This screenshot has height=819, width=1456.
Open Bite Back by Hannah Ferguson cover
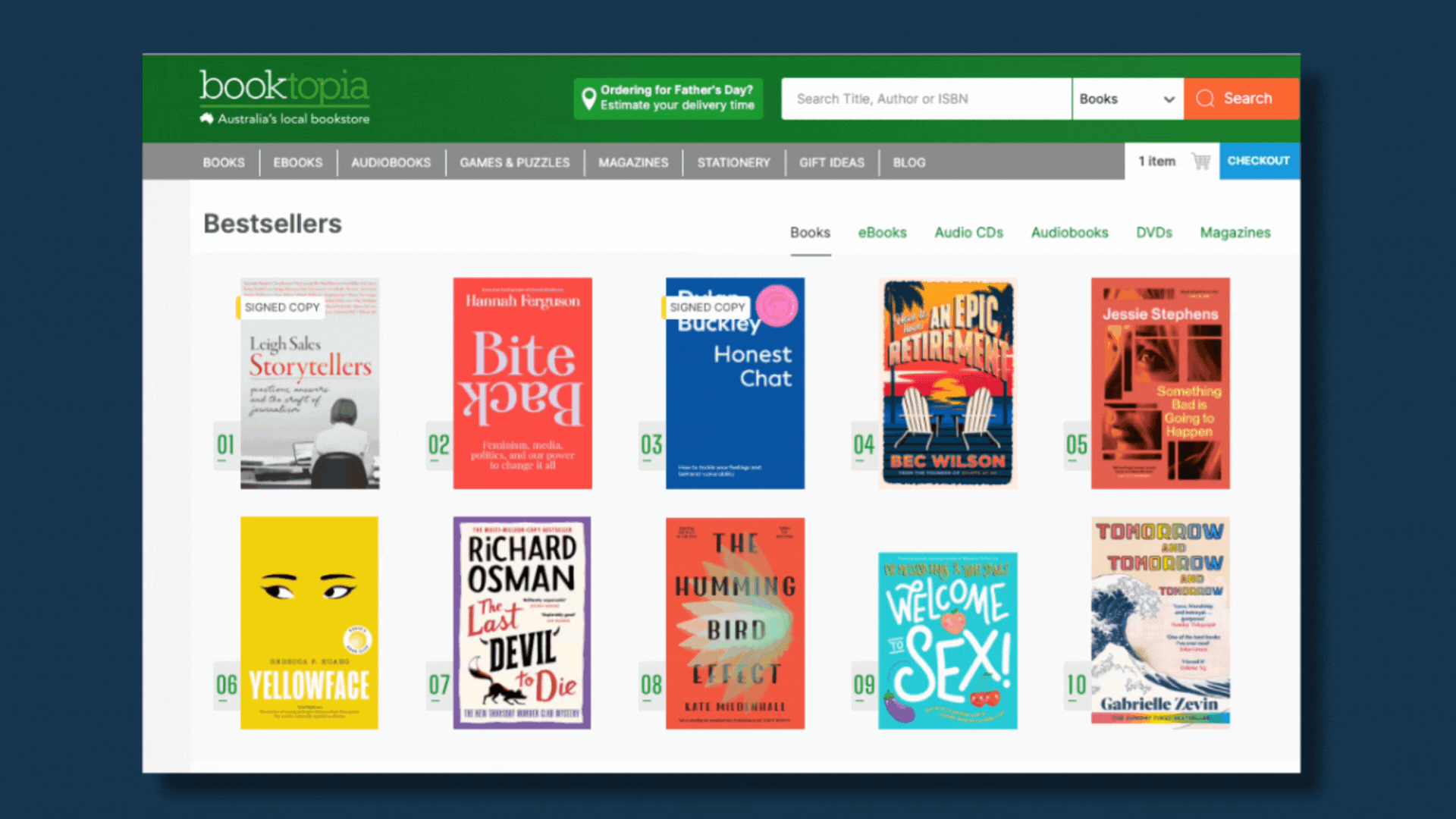tap(522, 383)
